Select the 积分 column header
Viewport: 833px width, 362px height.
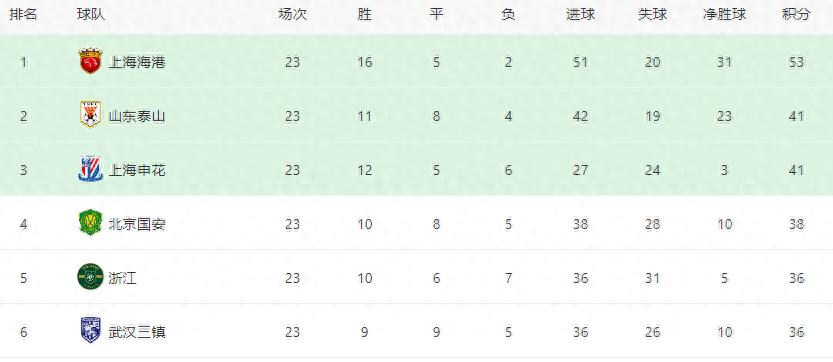796,14
